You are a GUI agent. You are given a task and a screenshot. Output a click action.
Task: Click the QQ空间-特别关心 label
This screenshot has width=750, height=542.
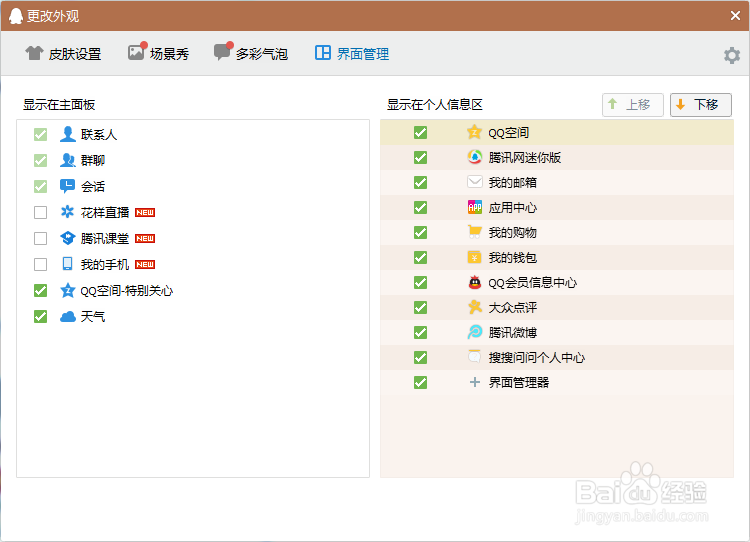click(x=127, y=290)
